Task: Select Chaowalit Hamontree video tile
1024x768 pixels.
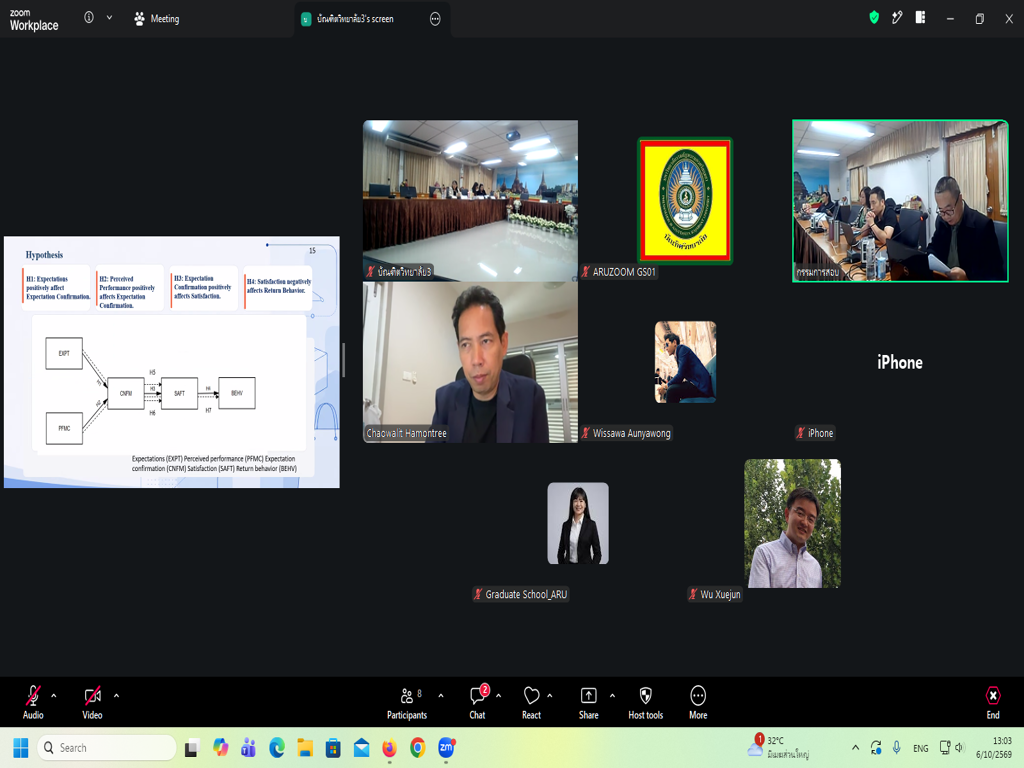Action: 470,362
